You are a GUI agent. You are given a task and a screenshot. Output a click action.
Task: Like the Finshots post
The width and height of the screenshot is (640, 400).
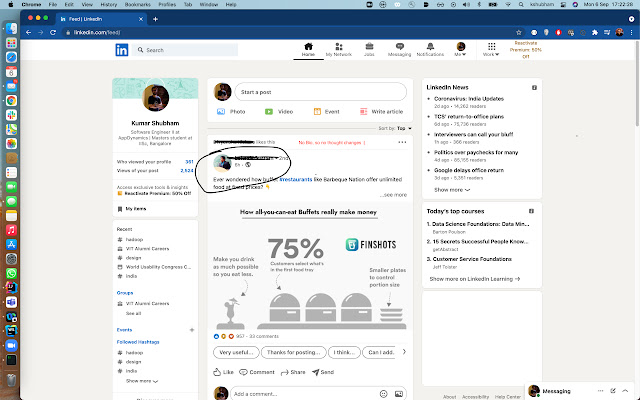point(223,372)
